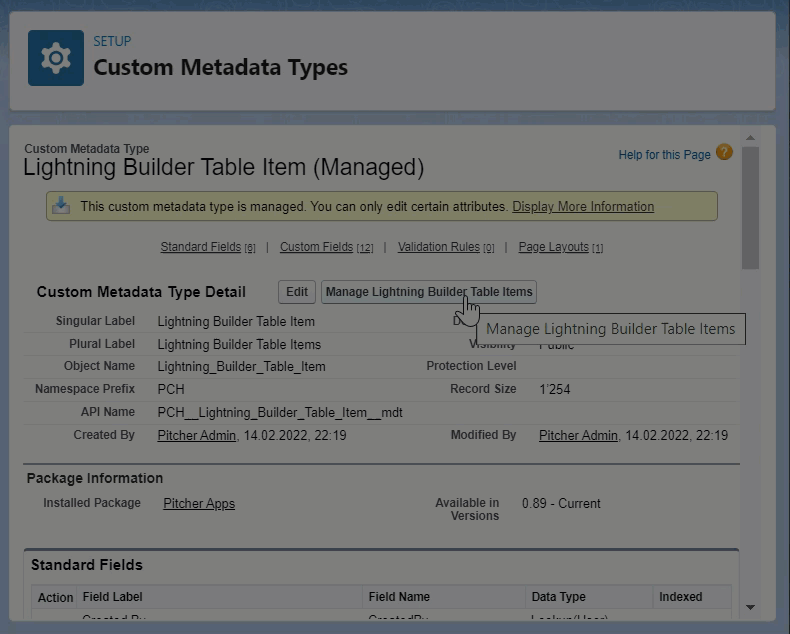Jump to Page Layouts section link

pyautogui.click(x=553, y=247)
